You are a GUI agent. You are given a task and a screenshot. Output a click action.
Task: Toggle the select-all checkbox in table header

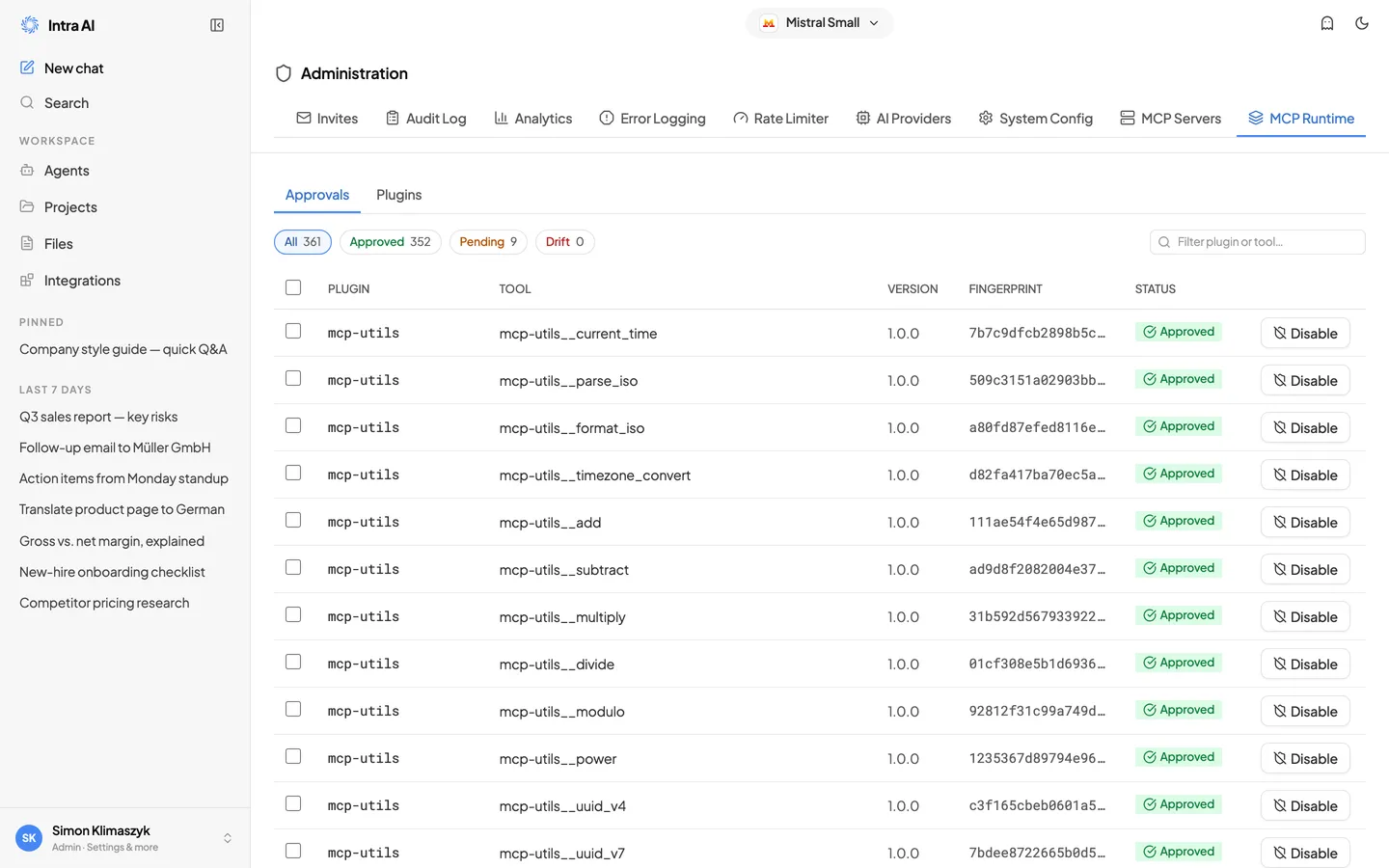pyautogui.click(x=293, y=287)
